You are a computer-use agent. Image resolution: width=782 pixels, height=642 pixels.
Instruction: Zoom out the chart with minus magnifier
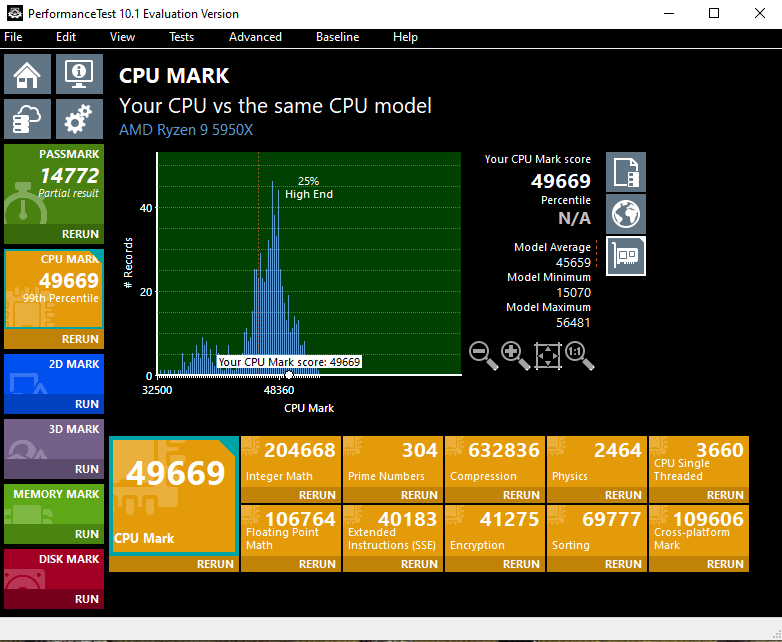pyautogui.click(x=483, y=355)
